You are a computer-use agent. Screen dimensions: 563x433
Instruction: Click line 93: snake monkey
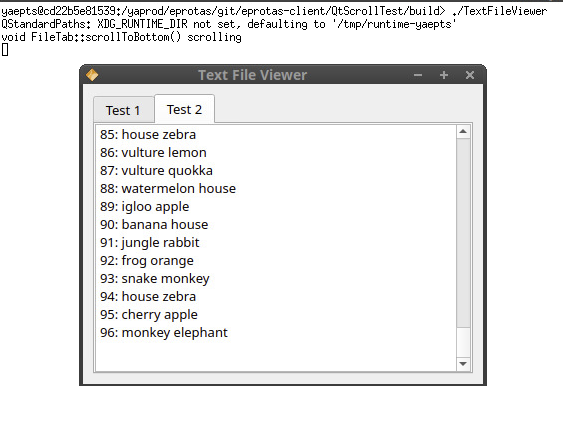click(x=155, y=279)
